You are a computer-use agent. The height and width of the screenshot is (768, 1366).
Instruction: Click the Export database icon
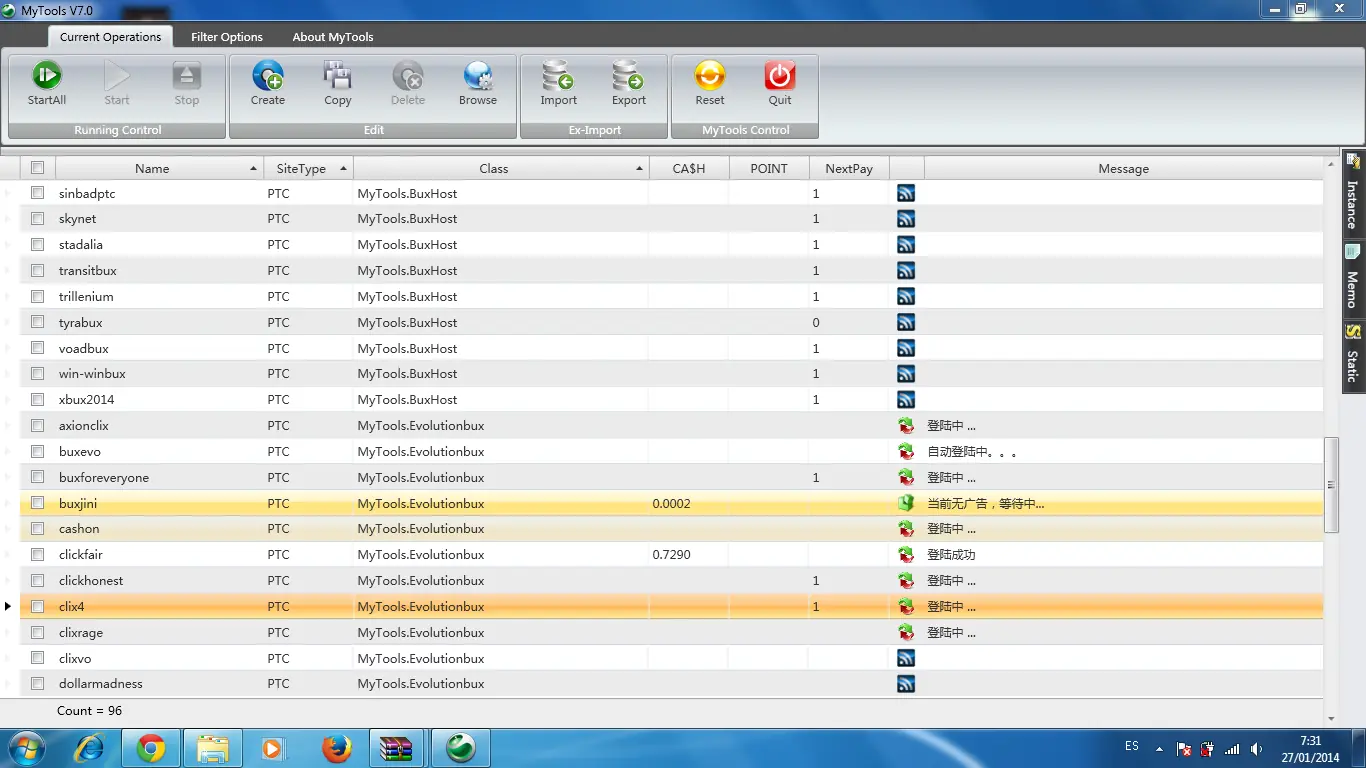(628, 76)
